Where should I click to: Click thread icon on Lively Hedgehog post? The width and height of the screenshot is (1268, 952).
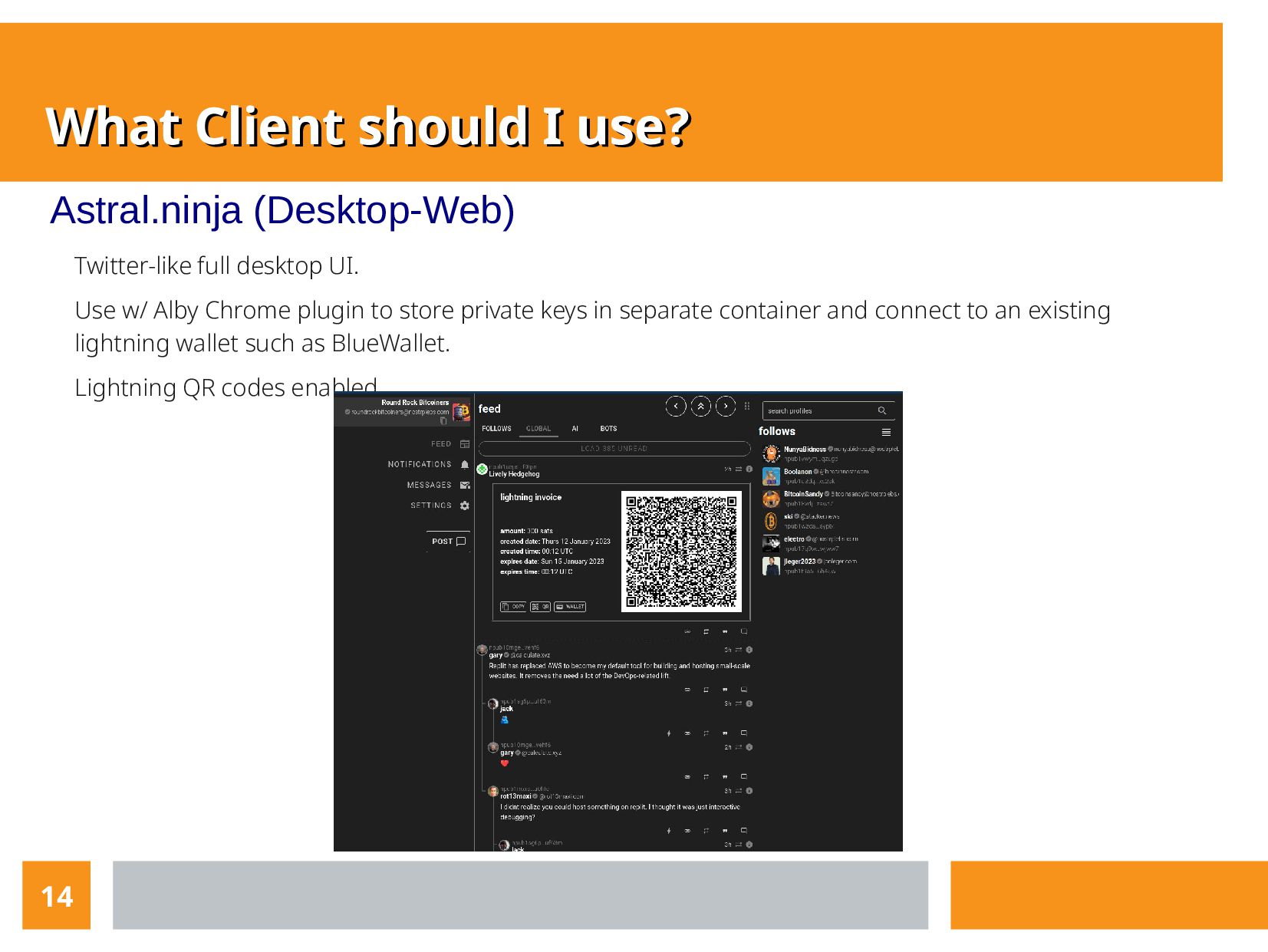739,469
